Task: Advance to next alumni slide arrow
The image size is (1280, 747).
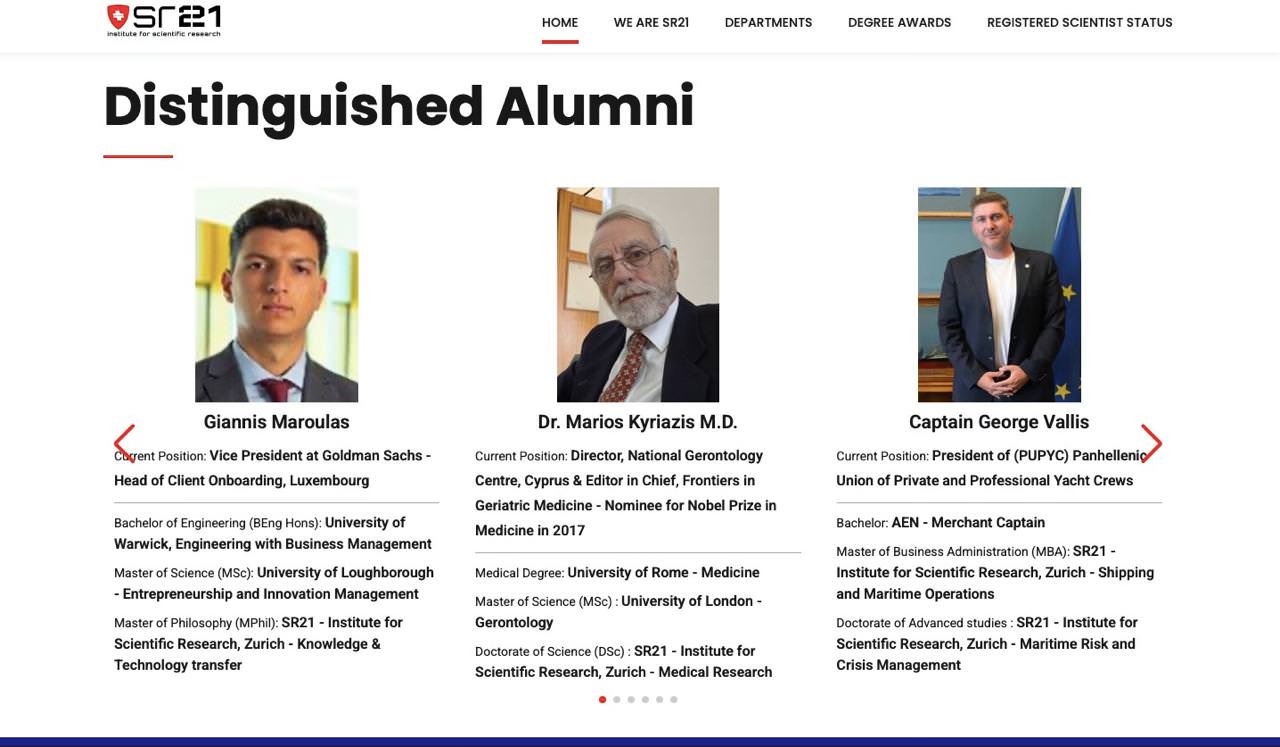Action: (1151, 443)
